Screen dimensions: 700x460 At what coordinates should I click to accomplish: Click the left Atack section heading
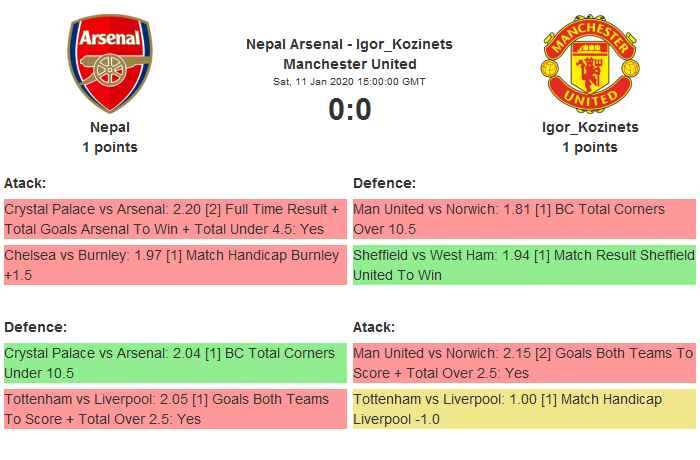click(x=25, y=183)
